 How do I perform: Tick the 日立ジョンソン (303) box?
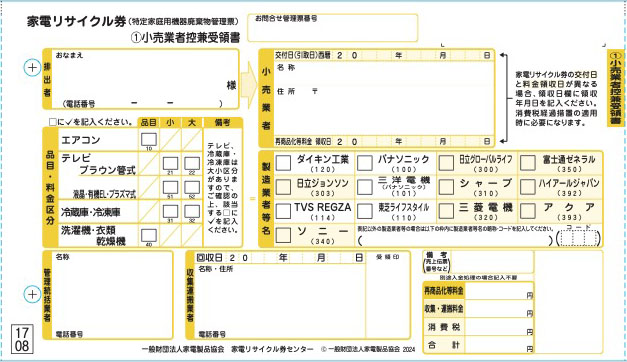(284, 187)
